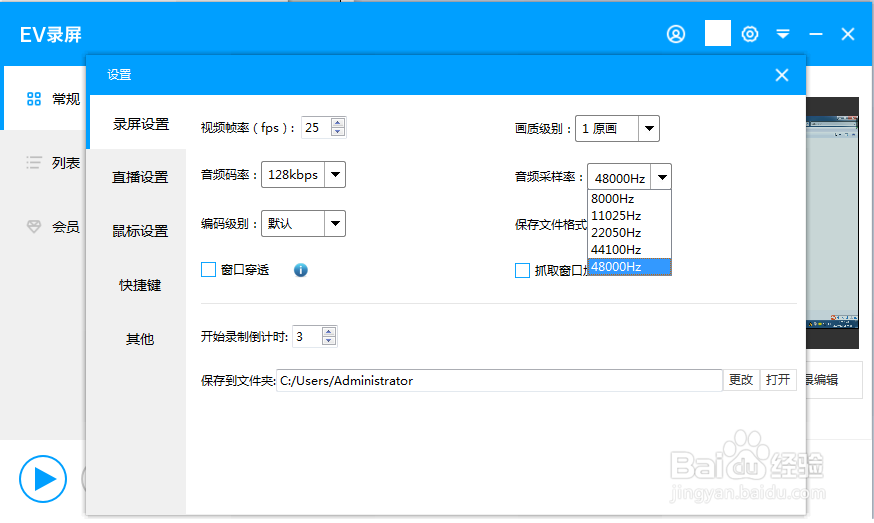874x523 pixels.
Task: Click the screen preview thumbnail in main window
Action: coord(833,223)
